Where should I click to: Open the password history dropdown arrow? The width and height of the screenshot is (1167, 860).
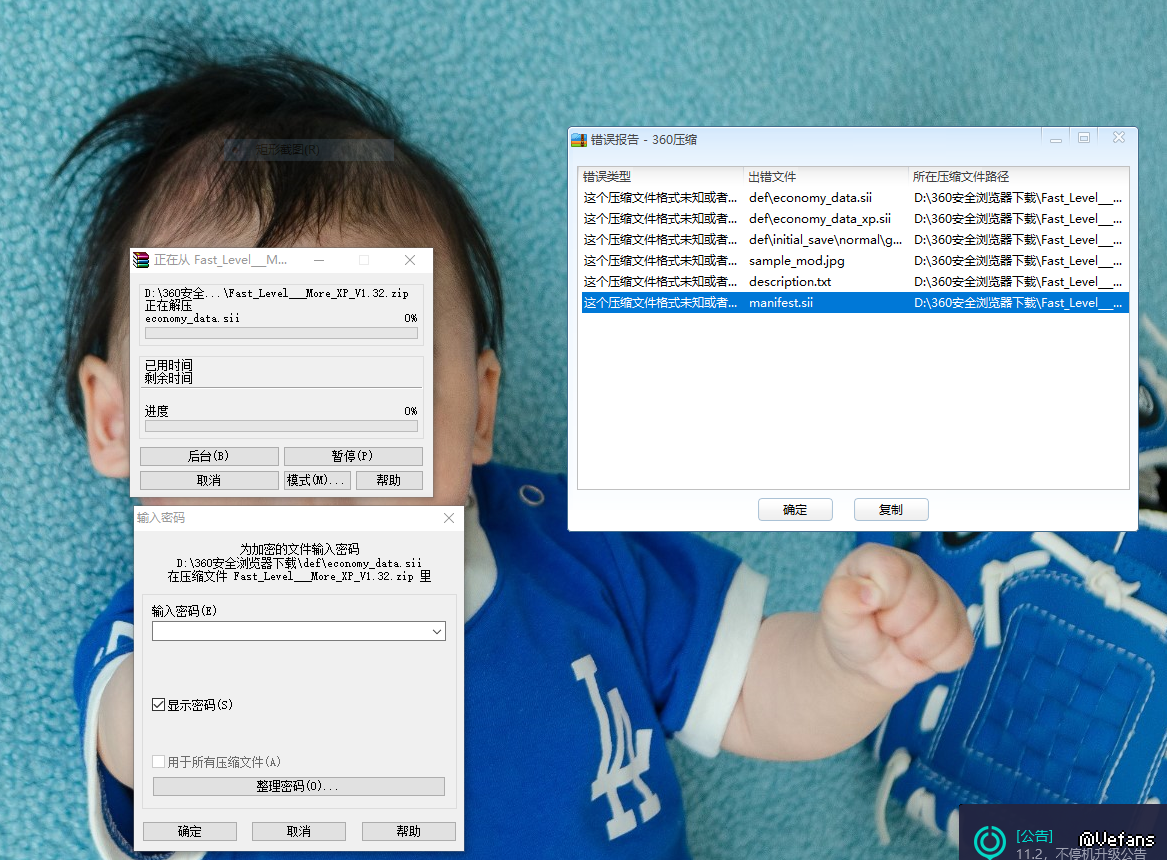[437, 632]
